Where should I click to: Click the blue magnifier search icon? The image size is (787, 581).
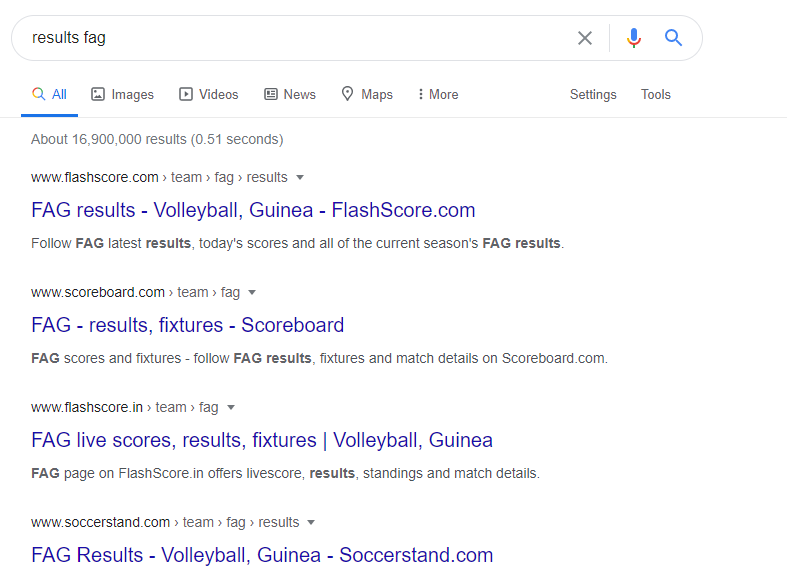click(x=674, y=38)
